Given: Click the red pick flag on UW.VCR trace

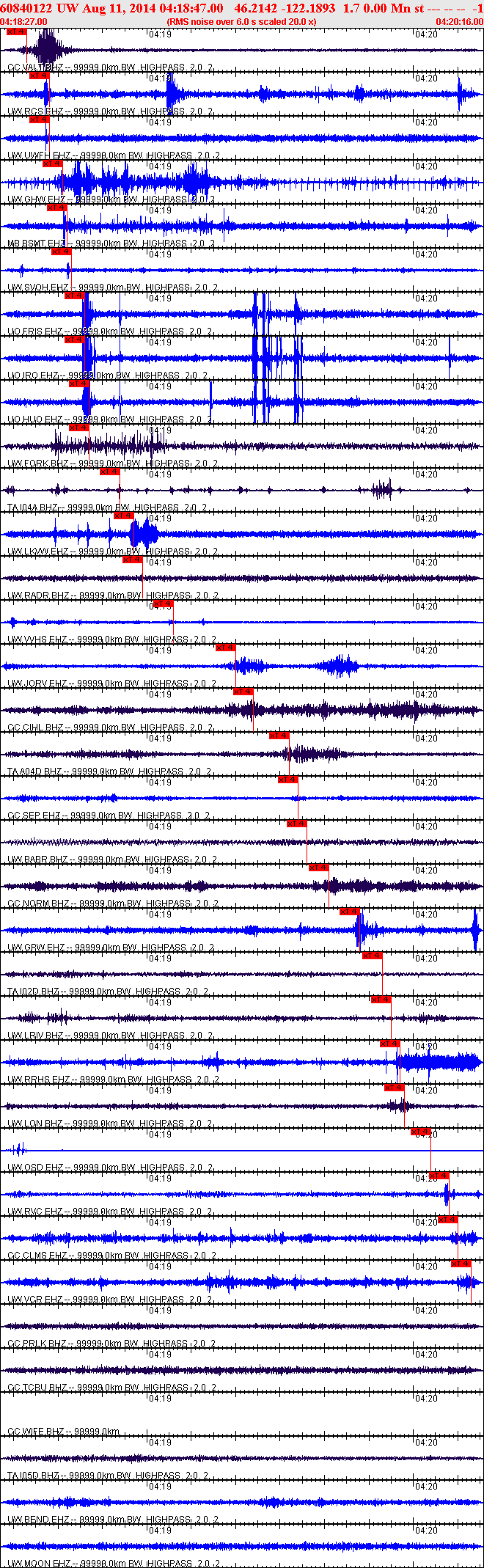Looking at the screenshot, I should tap(461, 1264).
